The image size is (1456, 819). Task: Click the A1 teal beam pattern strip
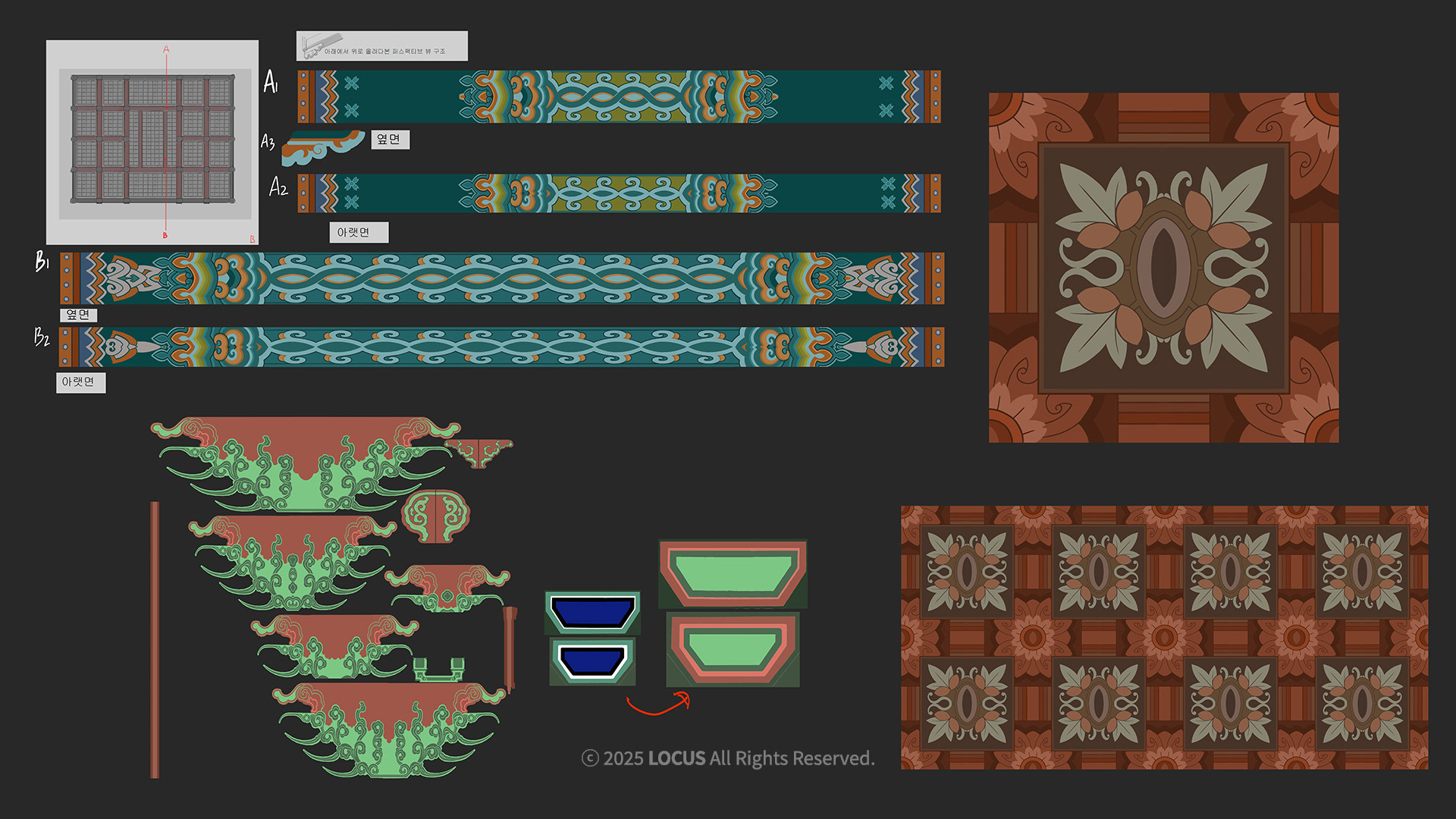(x=619, y=97)
